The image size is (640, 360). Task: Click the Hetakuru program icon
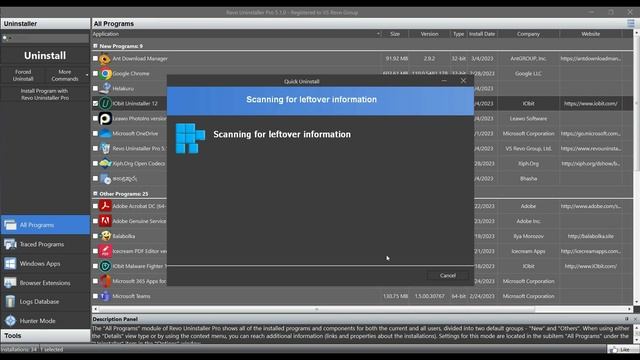pos(105,89)
